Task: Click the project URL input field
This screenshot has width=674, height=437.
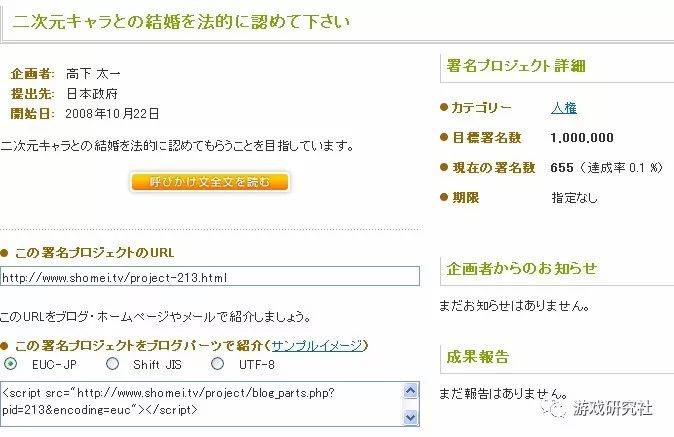Action: tap(210, 276)
